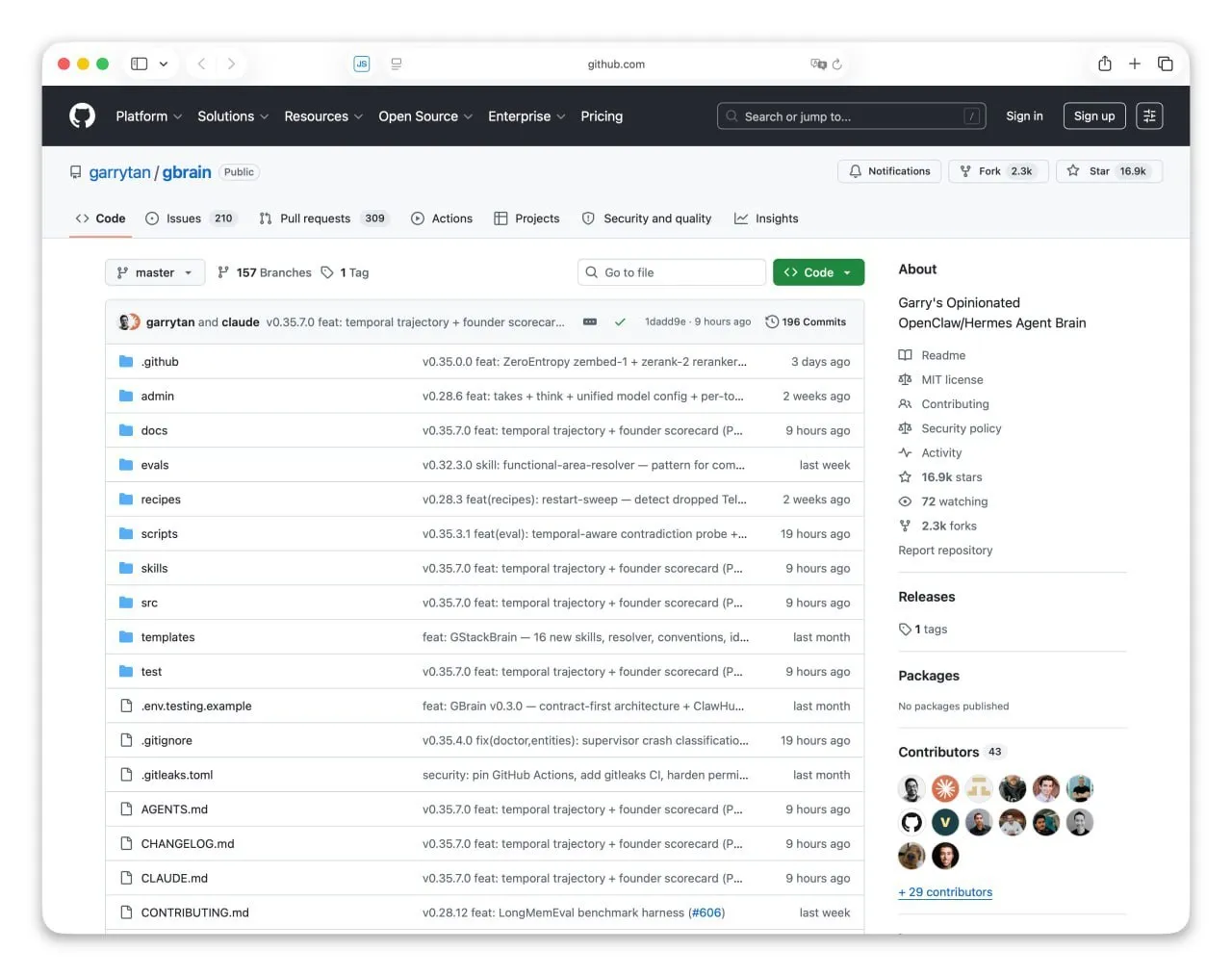Image resolution: width=1232 pixels, height=976 pixels.
Task: Click the scale icon beside MIT license
Action: coord(905,380)
